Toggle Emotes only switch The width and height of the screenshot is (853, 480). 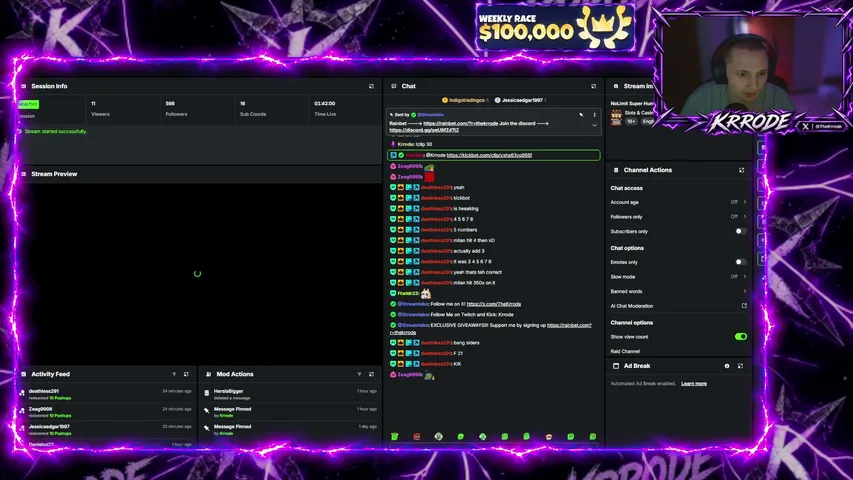[x=740, y=262]
